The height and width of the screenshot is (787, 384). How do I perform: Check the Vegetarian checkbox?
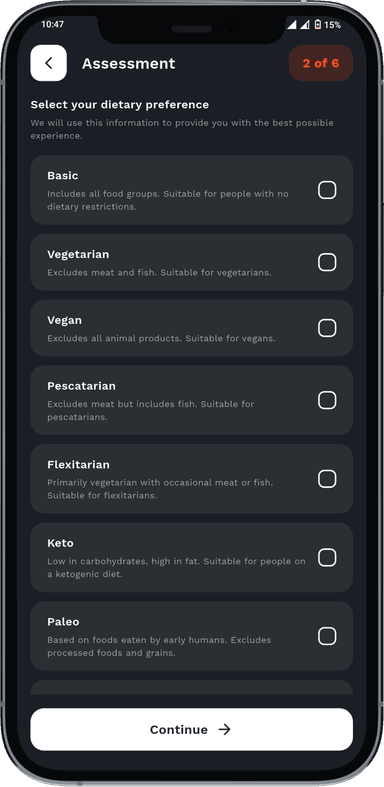click(327, 262)
